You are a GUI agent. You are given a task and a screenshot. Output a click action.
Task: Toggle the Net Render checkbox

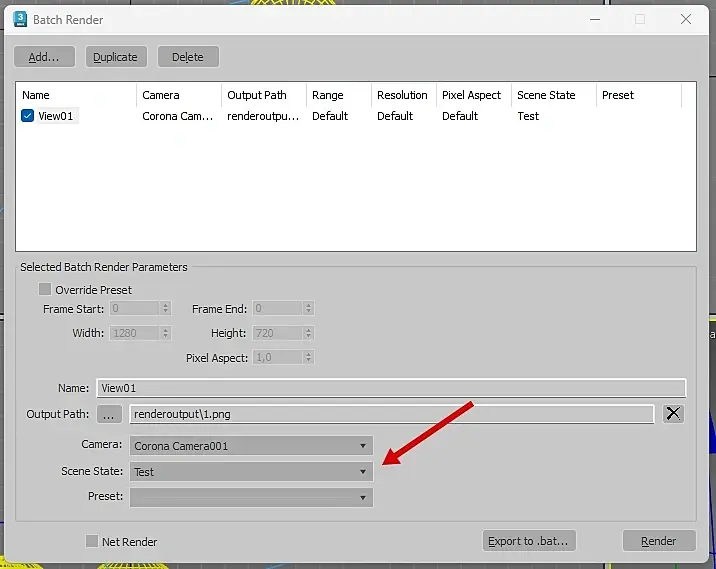(x=92, y=542)
